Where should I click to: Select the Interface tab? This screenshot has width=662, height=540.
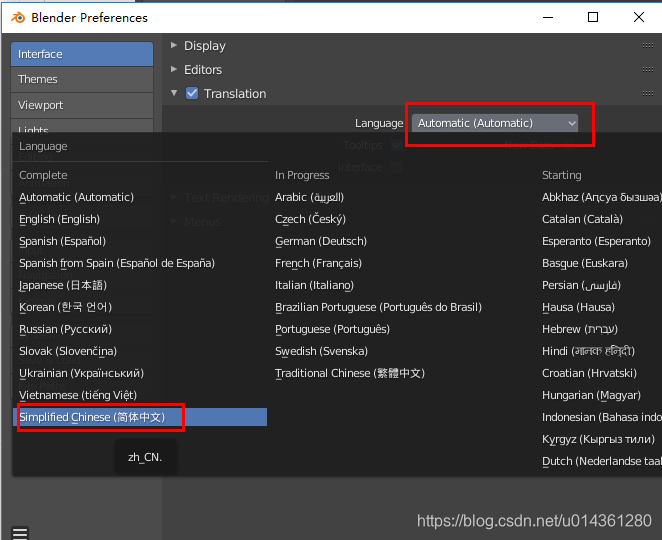82,54
